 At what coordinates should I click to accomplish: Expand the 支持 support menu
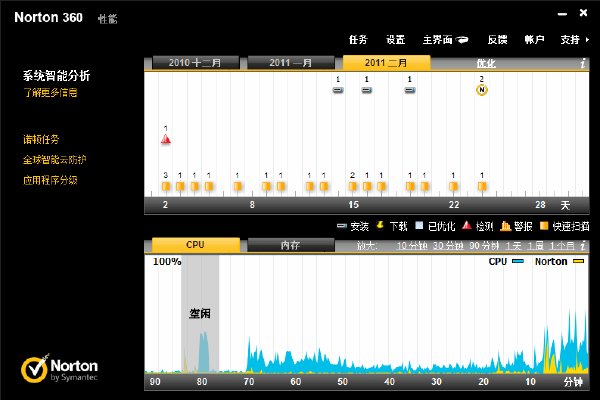(574, 39)
